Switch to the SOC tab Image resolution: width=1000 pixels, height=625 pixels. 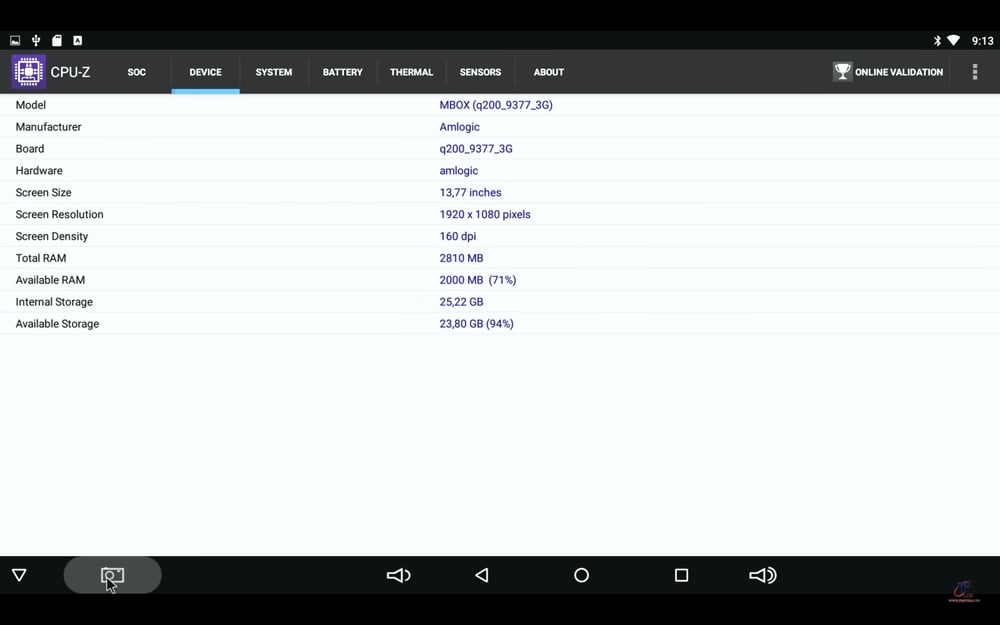coord(136,72)
